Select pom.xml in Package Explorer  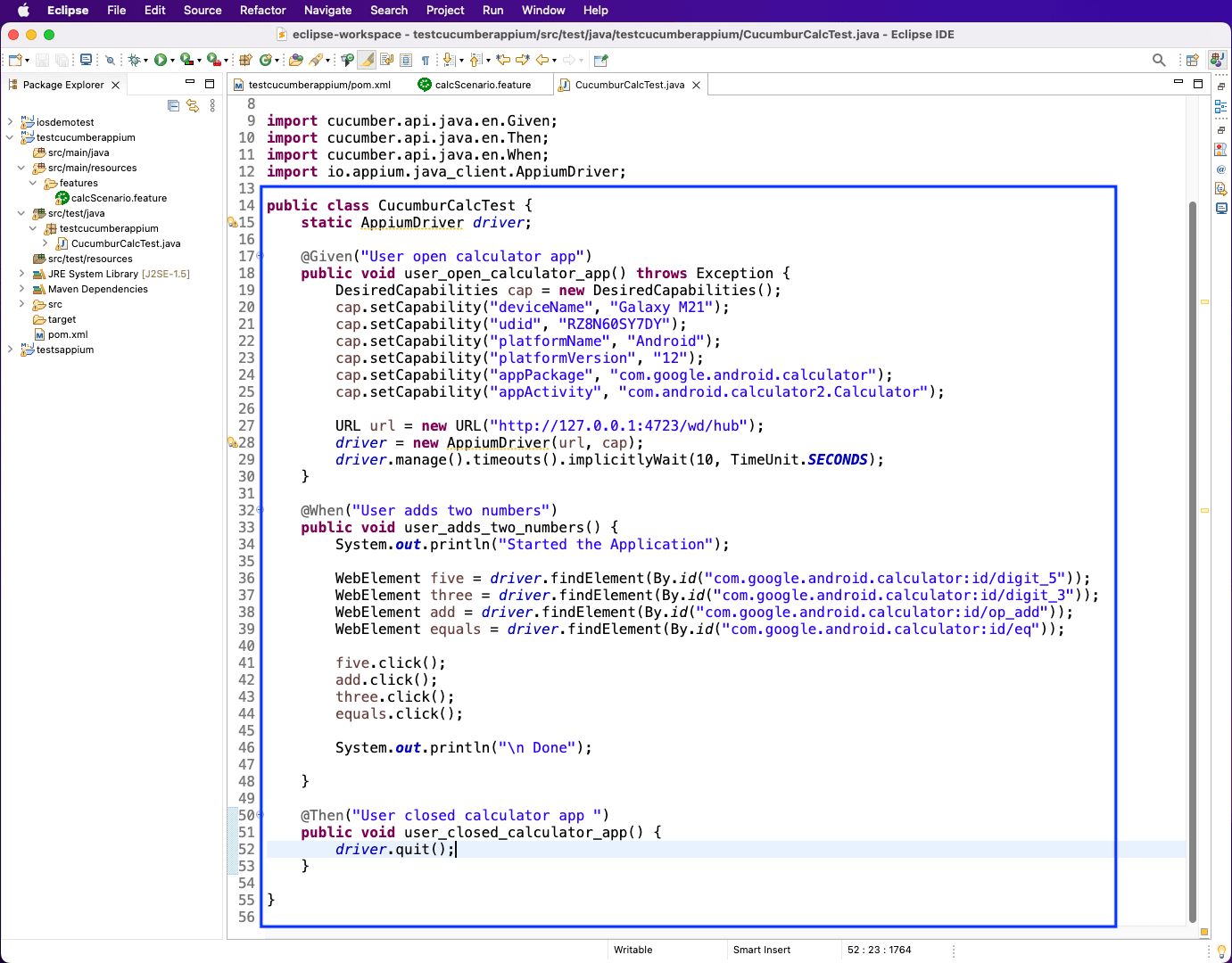pyautogui.click(x=68, y=334)
